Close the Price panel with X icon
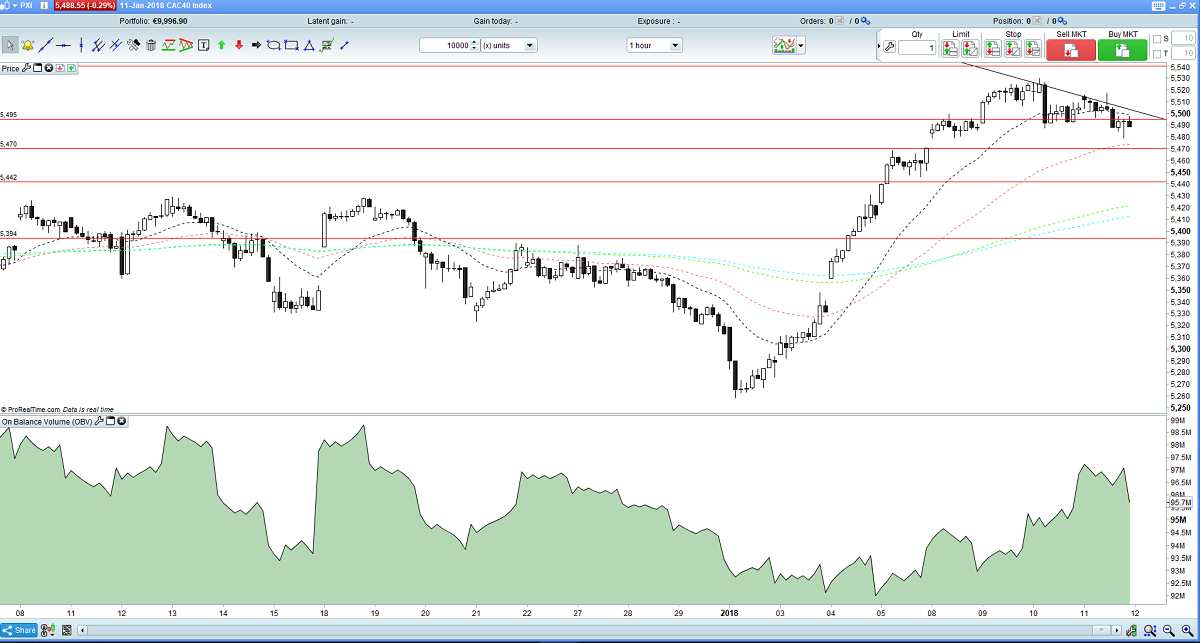 point(49,68)
